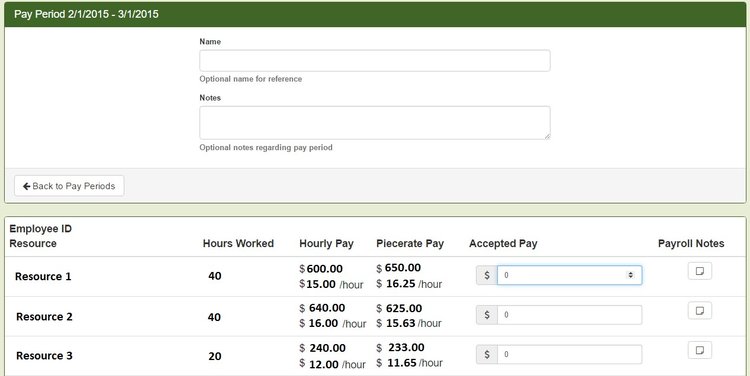Click Accepted Pay input for Resource 2

569,315
